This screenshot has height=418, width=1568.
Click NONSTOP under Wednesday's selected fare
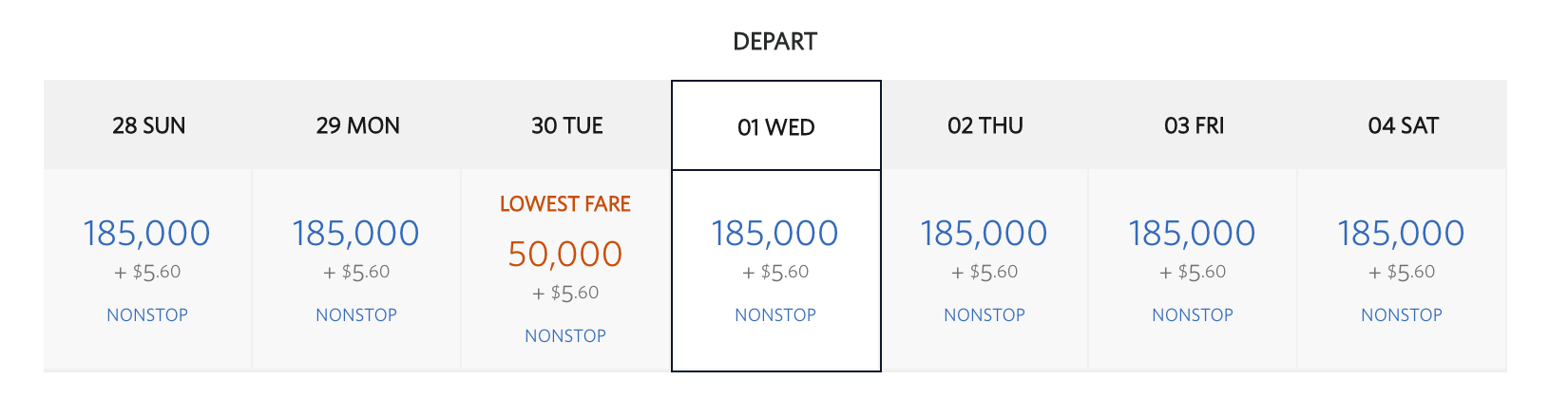click(775, 314)
